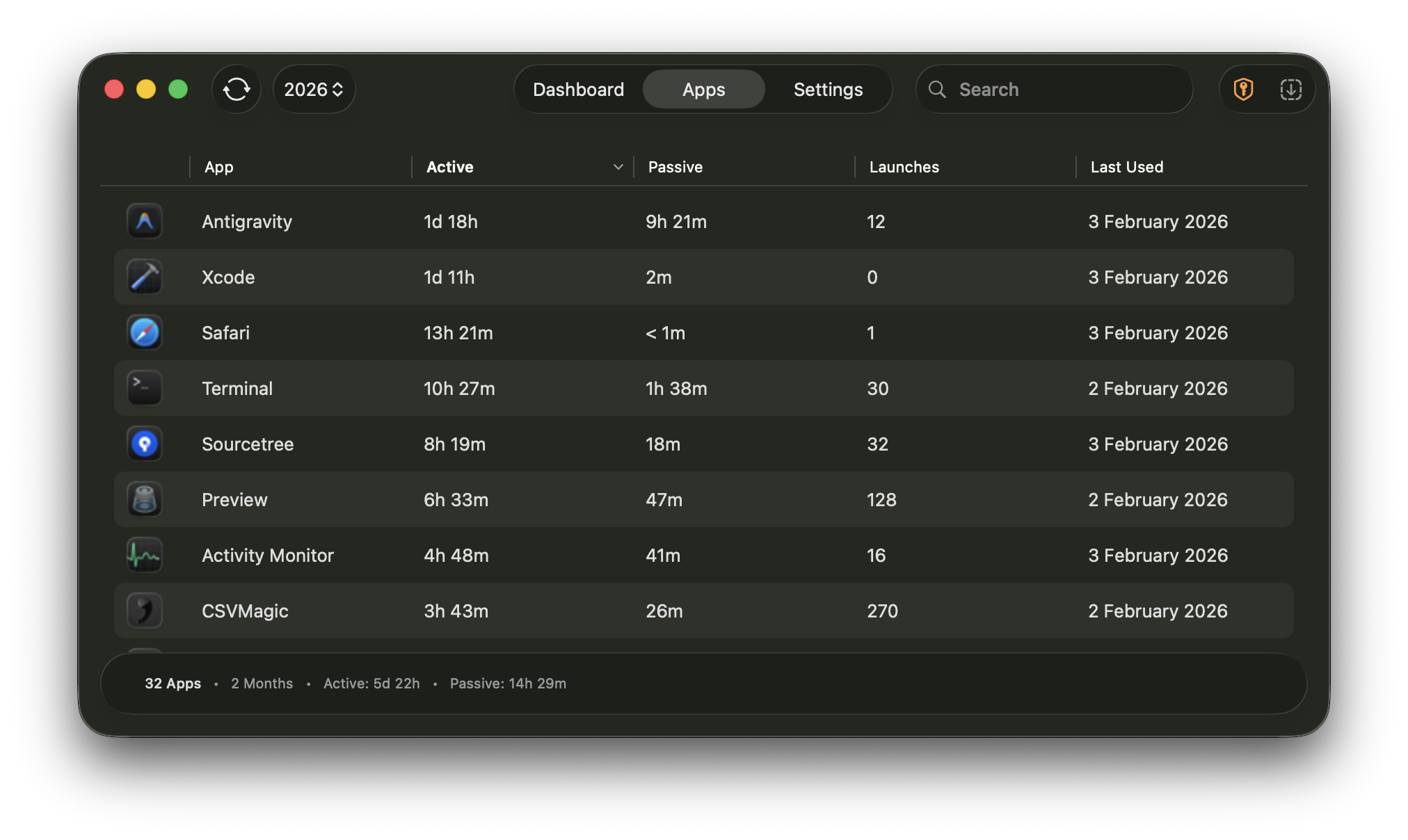Viewport: 1408px width, 840px height.
Task: Click the Preview app icon
Action: click(144, 499)
